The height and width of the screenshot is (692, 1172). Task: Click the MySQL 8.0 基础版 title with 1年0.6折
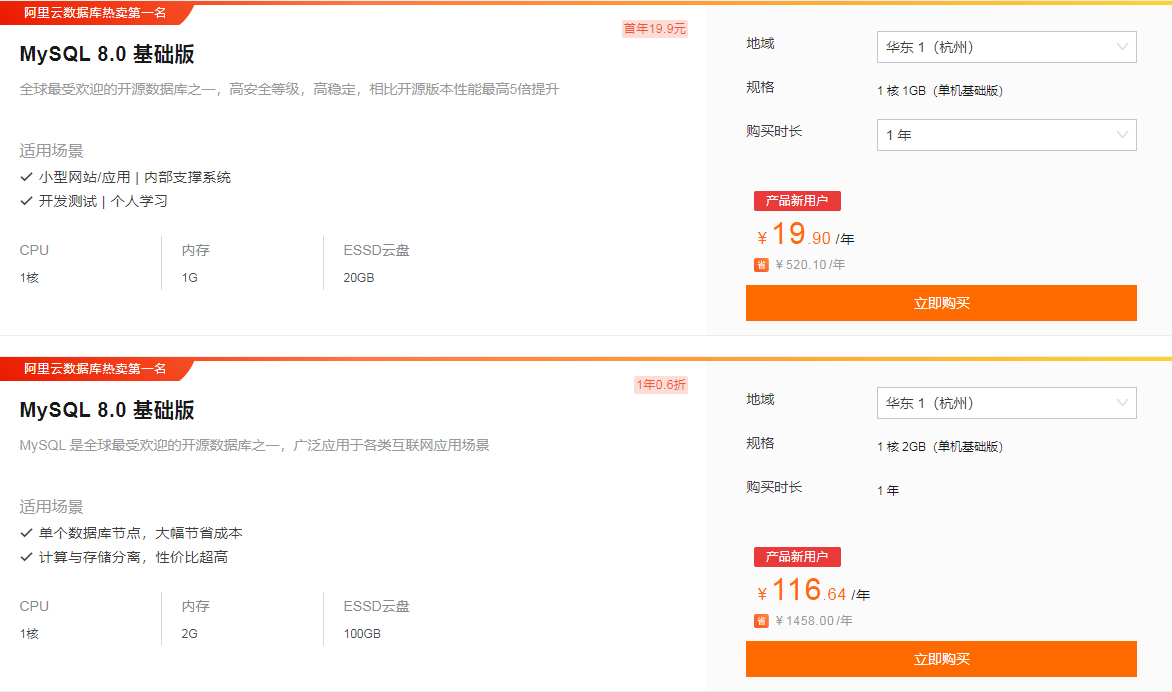tap(107, 410)
